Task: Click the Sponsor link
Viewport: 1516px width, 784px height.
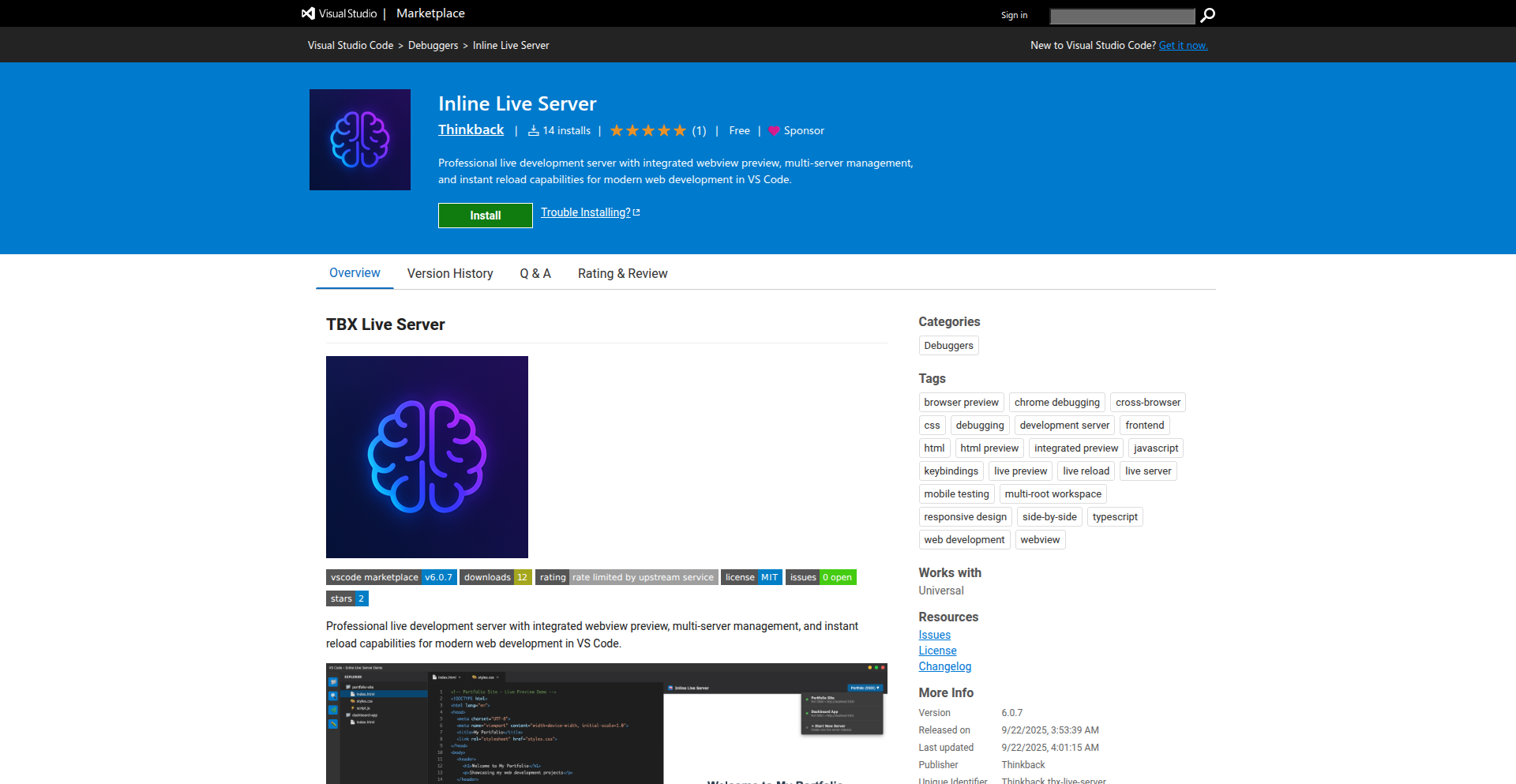Action: point(804,131)
